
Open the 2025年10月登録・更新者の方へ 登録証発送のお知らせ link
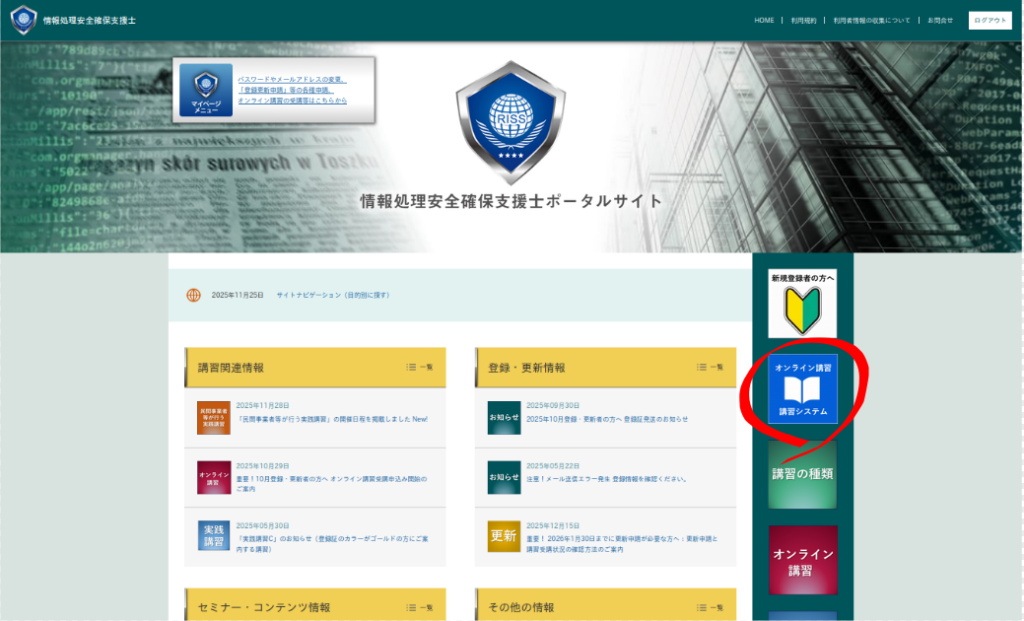pyautogui.click(x=607, y=419)
